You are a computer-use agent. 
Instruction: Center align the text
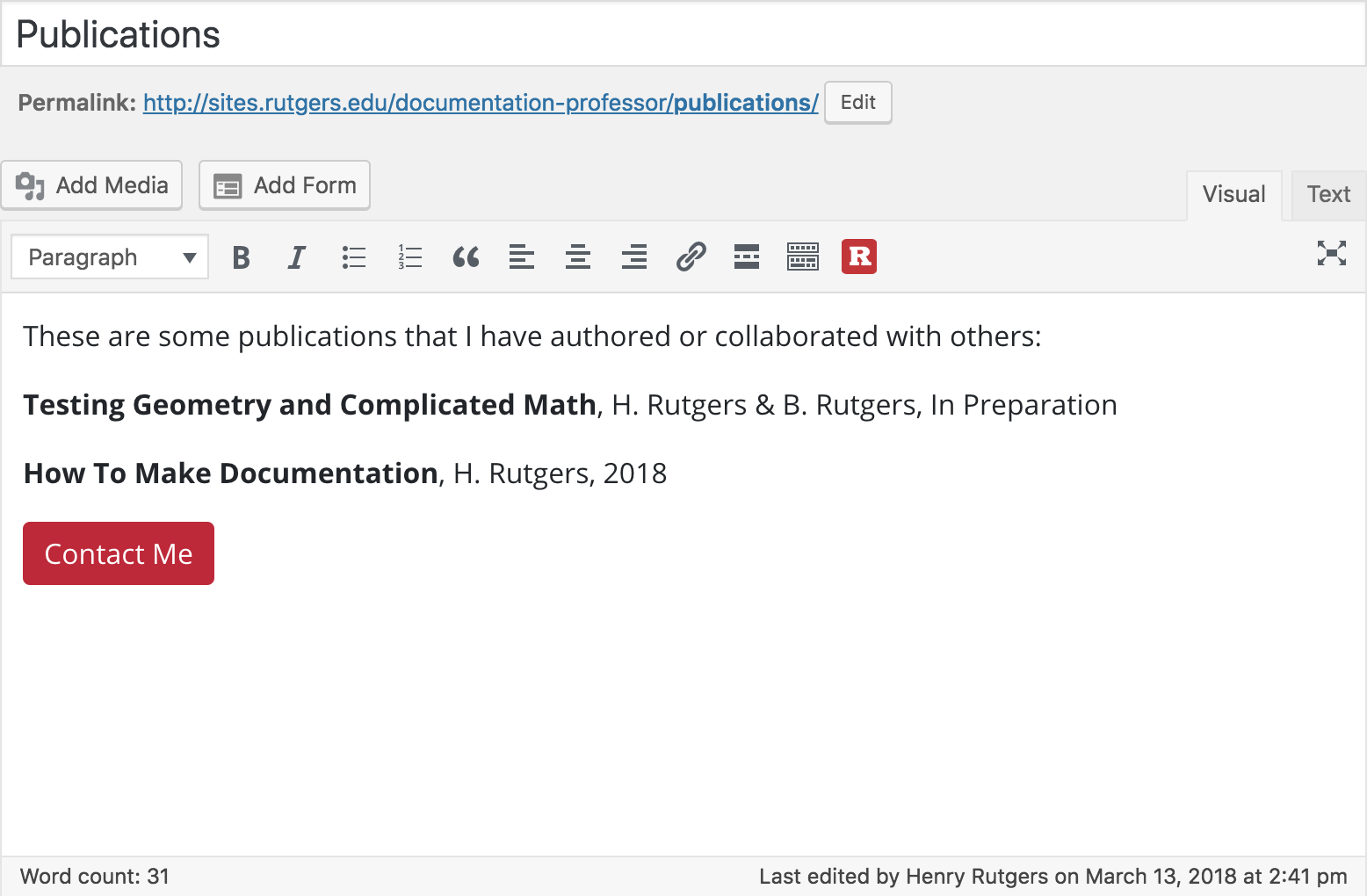[578, 257]
